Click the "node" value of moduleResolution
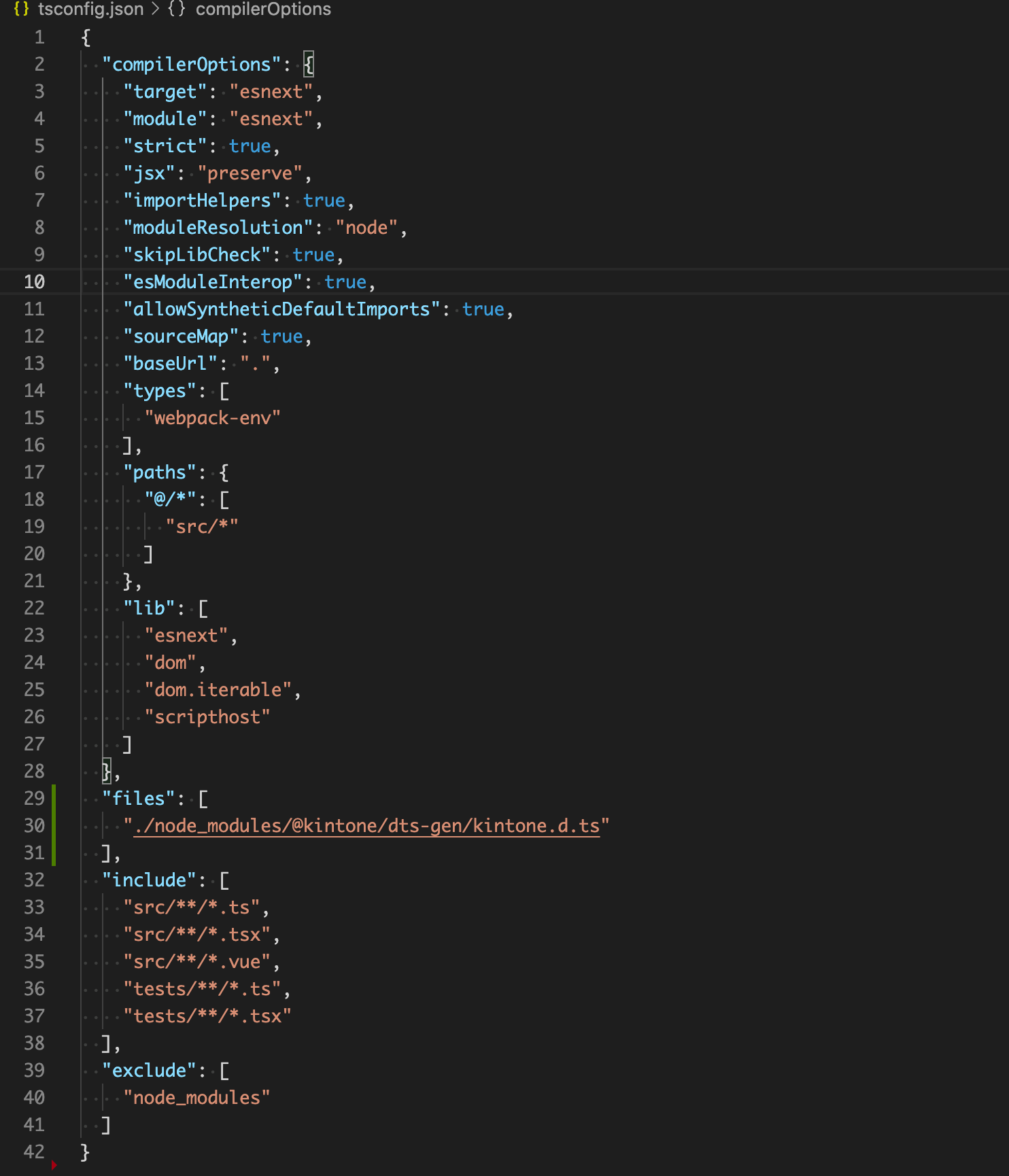The height and width of the screenshot is (1176, 1009). [366, 228]
